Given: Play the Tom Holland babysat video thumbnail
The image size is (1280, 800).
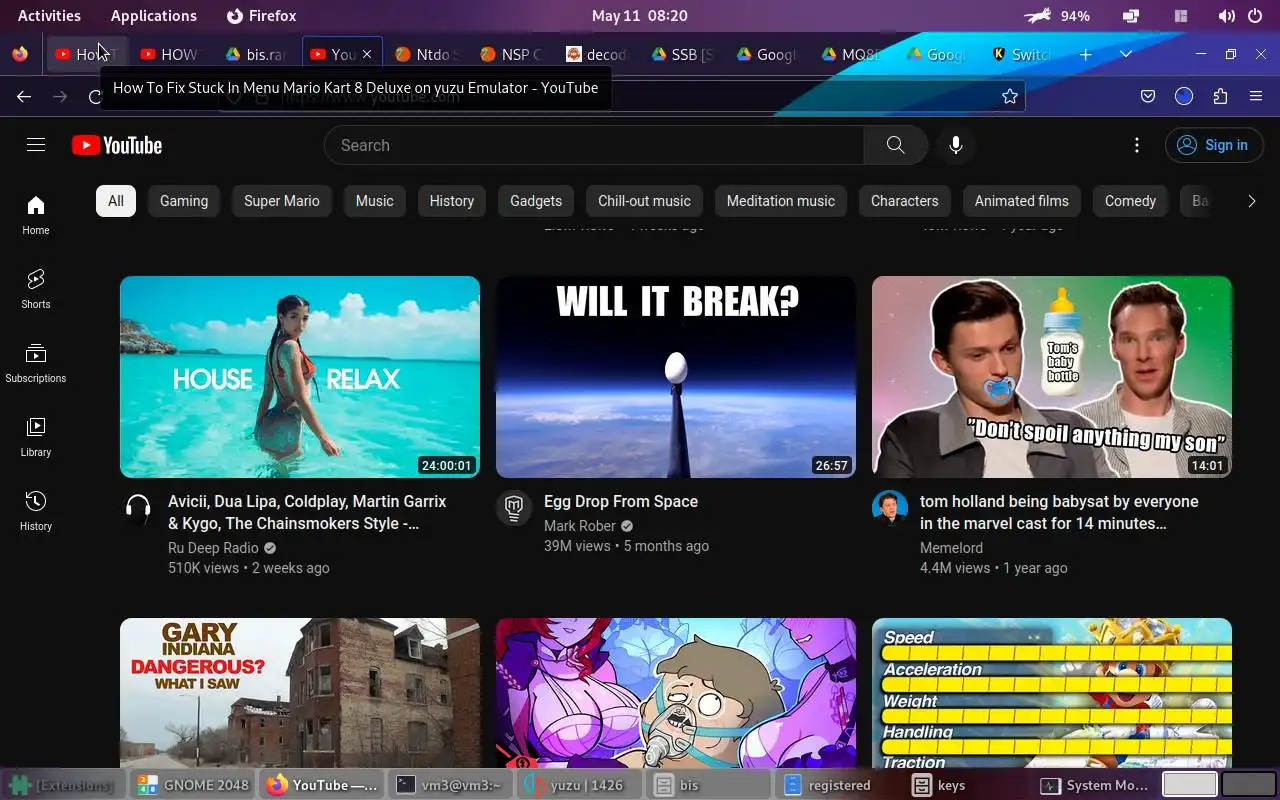Looking at the screenshot, I should [1052, 377].
